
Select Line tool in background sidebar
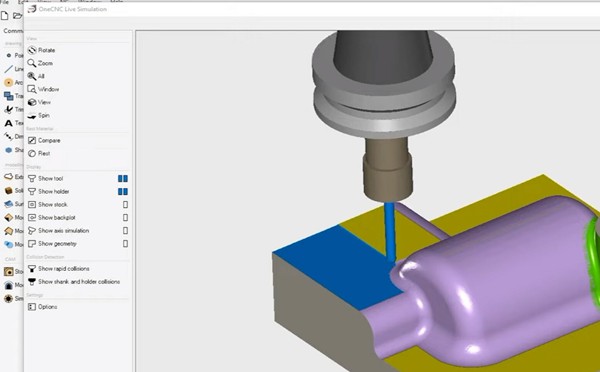(x=13, y=69)
